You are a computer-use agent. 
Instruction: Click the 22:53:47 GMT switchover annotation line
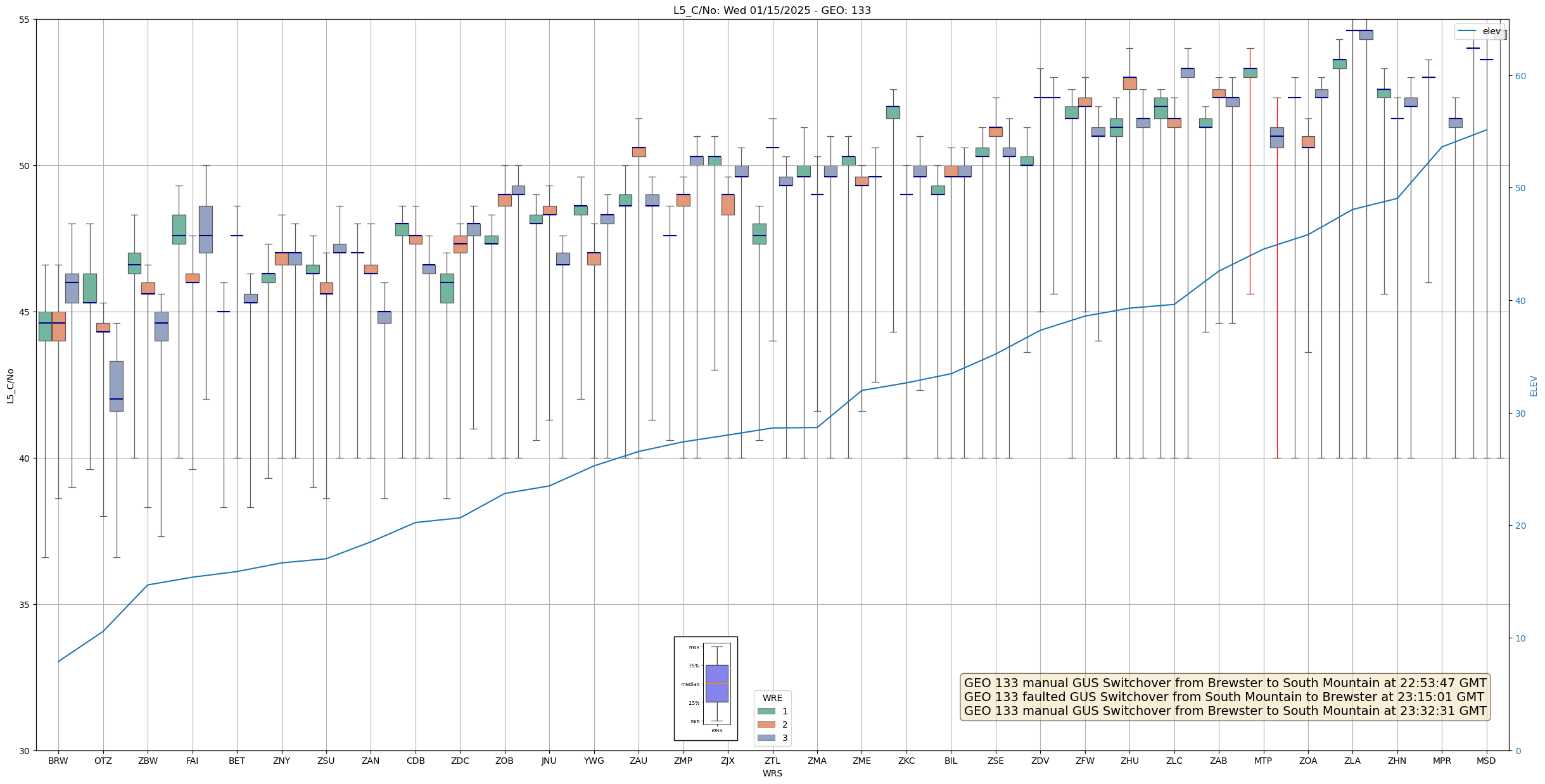point(1224,683)
